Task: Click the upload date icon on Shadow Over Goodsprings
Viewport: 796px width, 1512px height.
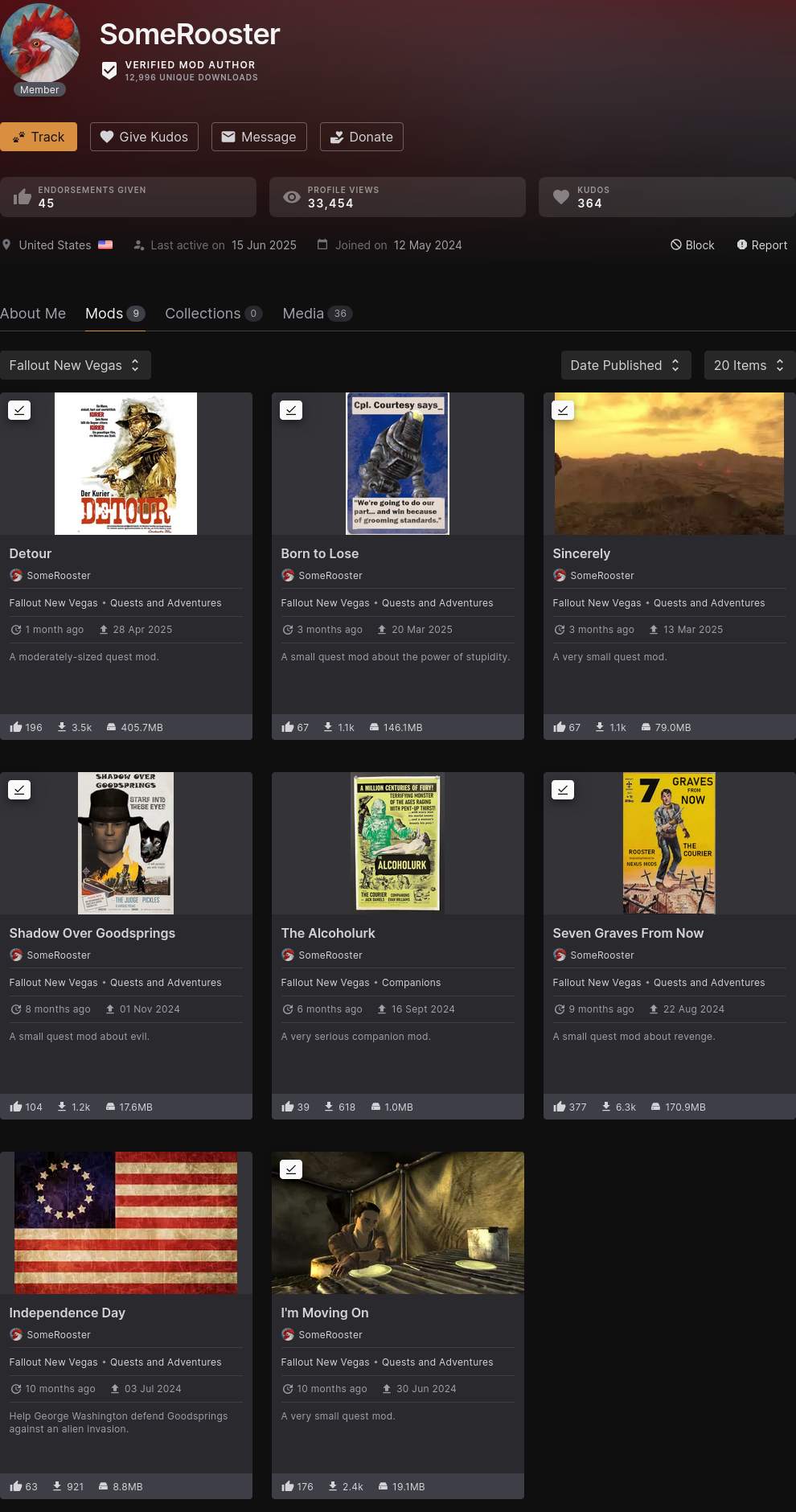Action: (x=110, y=1009)
